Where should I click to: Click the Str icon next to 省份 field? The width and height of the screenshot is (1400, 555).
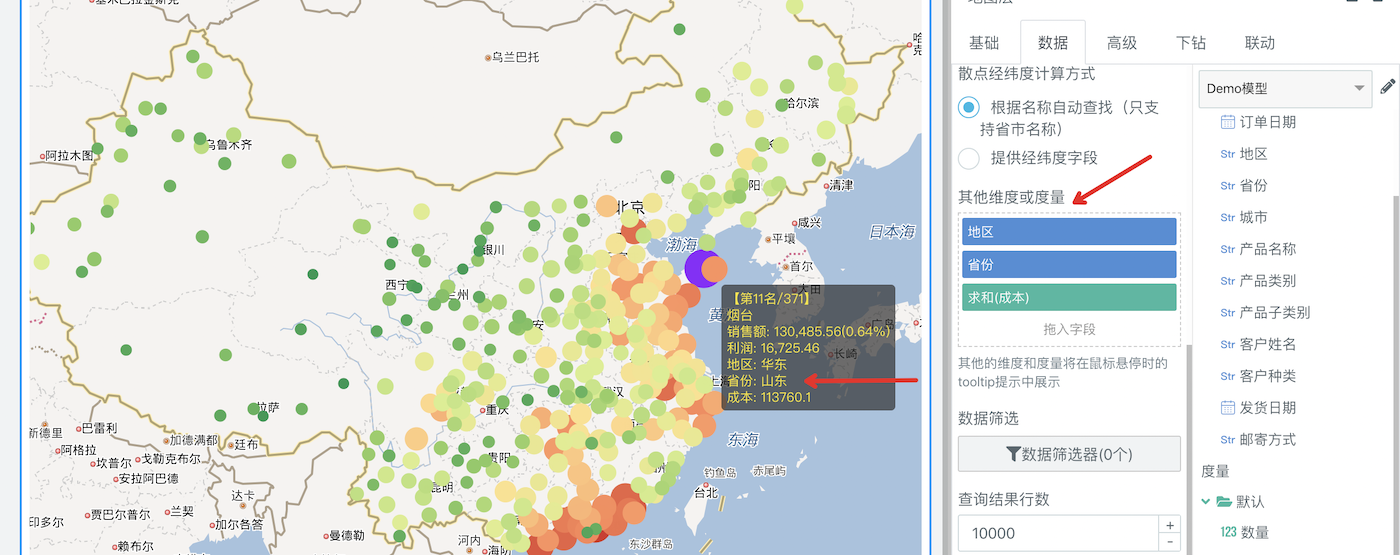(1228, 186)
